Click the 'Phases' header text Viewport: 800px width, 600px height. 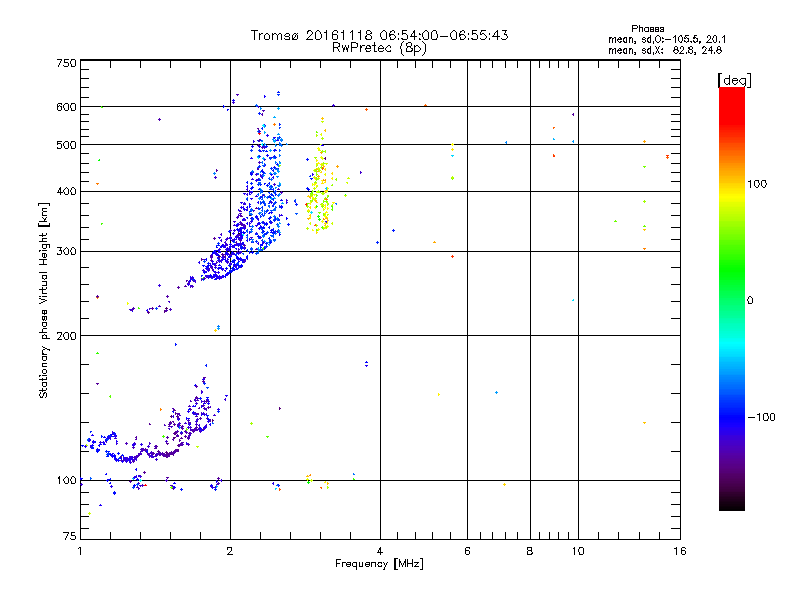(647, 29)
